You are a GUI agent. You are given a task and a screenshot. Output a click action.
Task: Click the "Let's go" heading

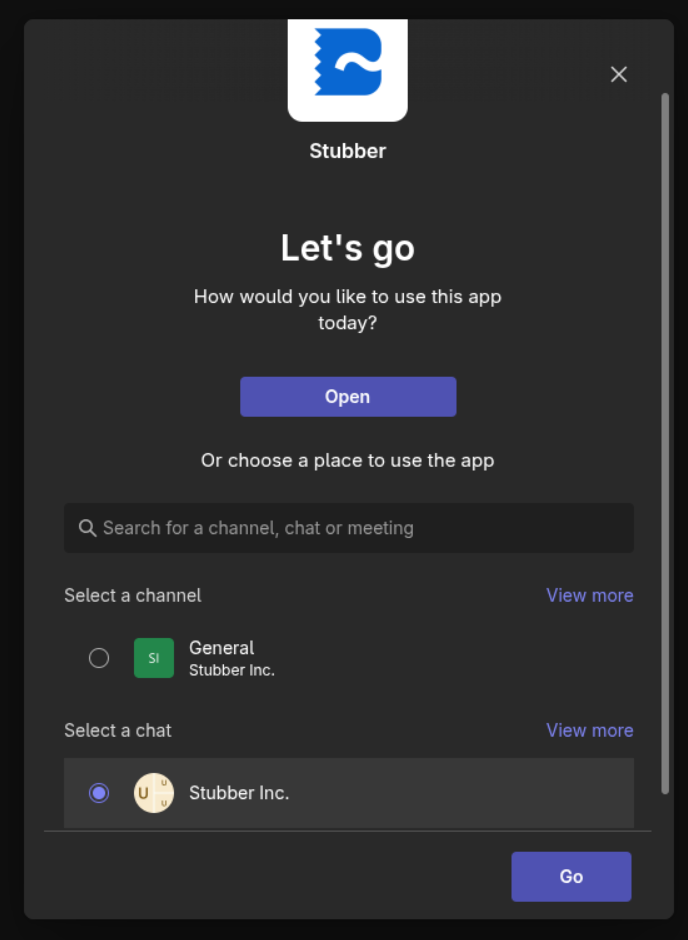click(347, 248)
